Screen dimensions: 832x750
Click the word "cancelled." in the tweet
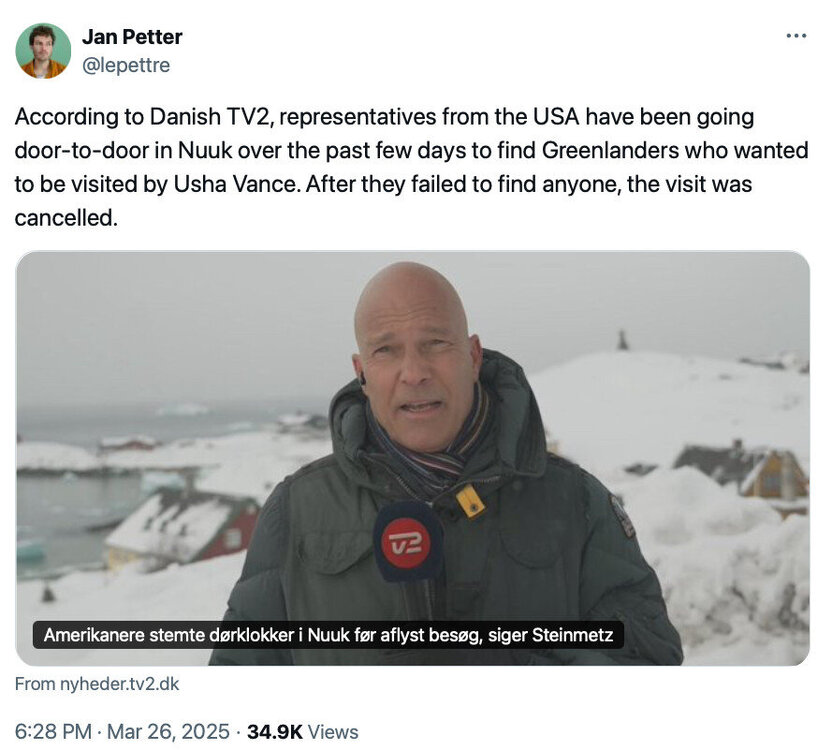[x=66, y=219]
